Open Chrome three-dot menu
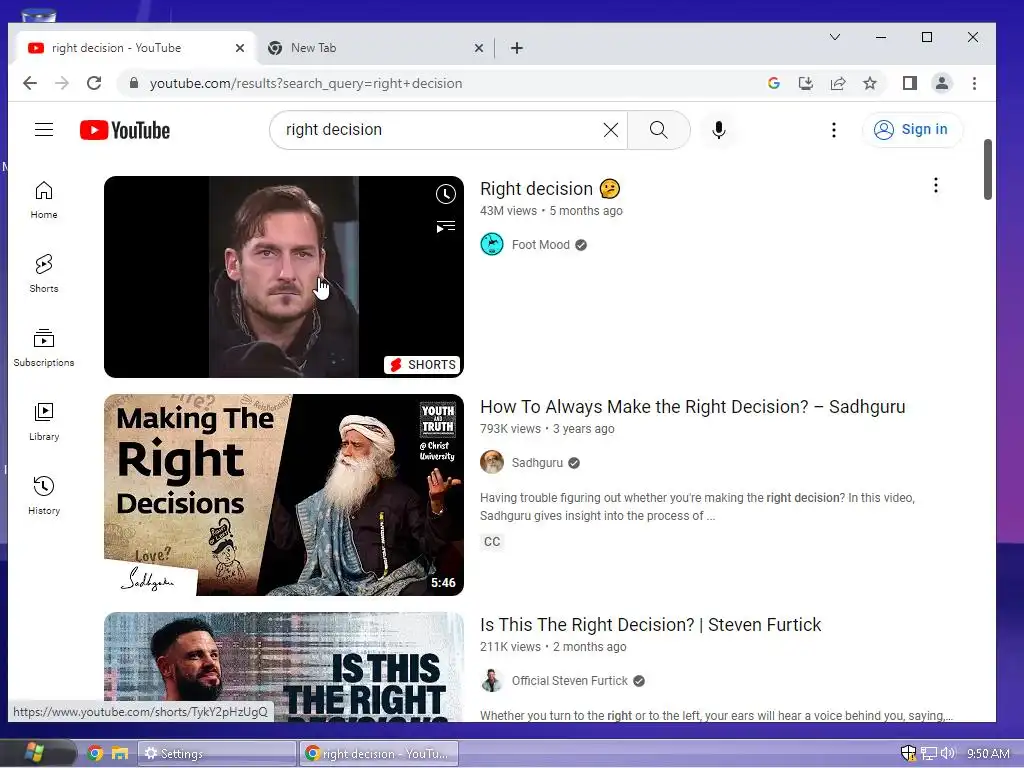 (974, 83)
